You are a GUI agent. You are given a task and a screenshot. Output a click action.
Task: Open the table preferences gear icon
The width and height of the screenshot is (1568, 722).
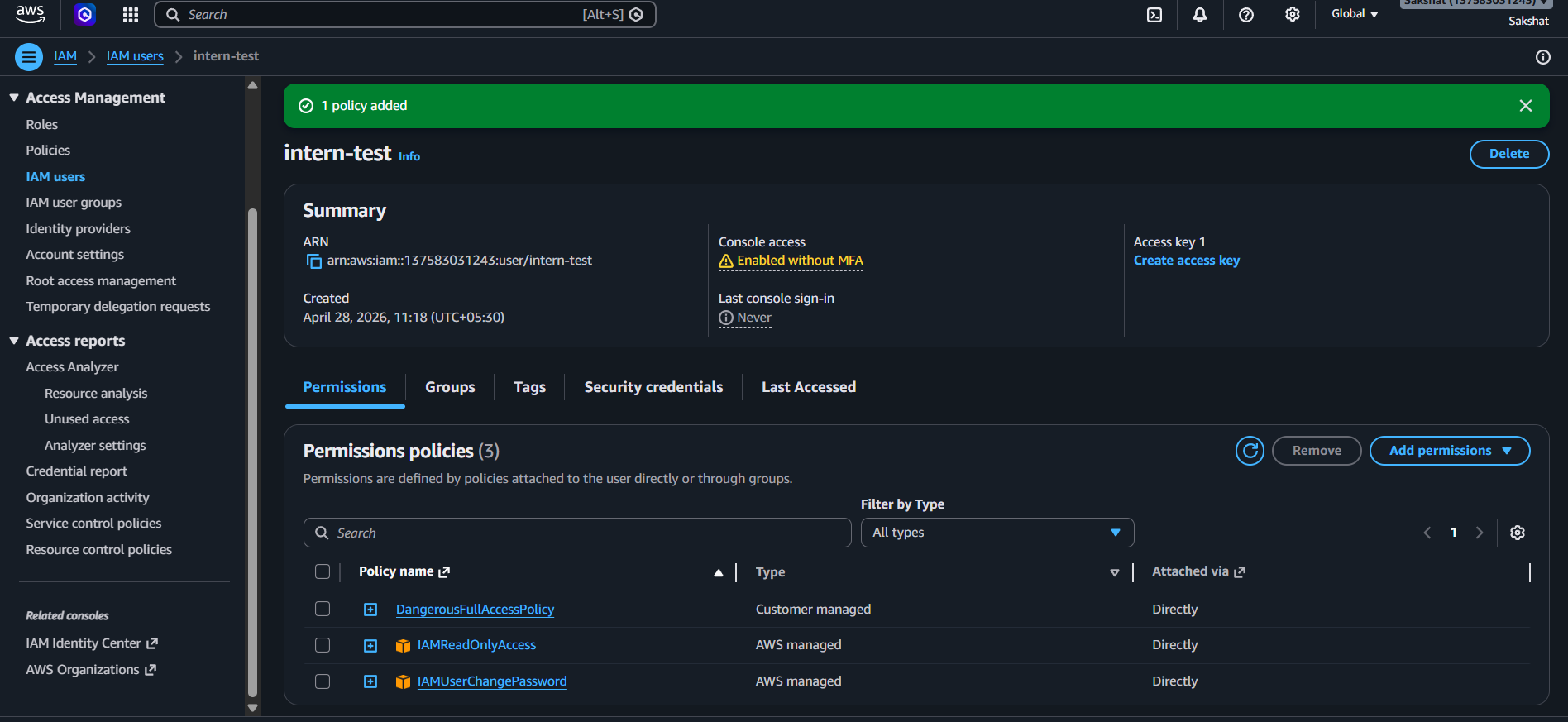(1518, 533)
